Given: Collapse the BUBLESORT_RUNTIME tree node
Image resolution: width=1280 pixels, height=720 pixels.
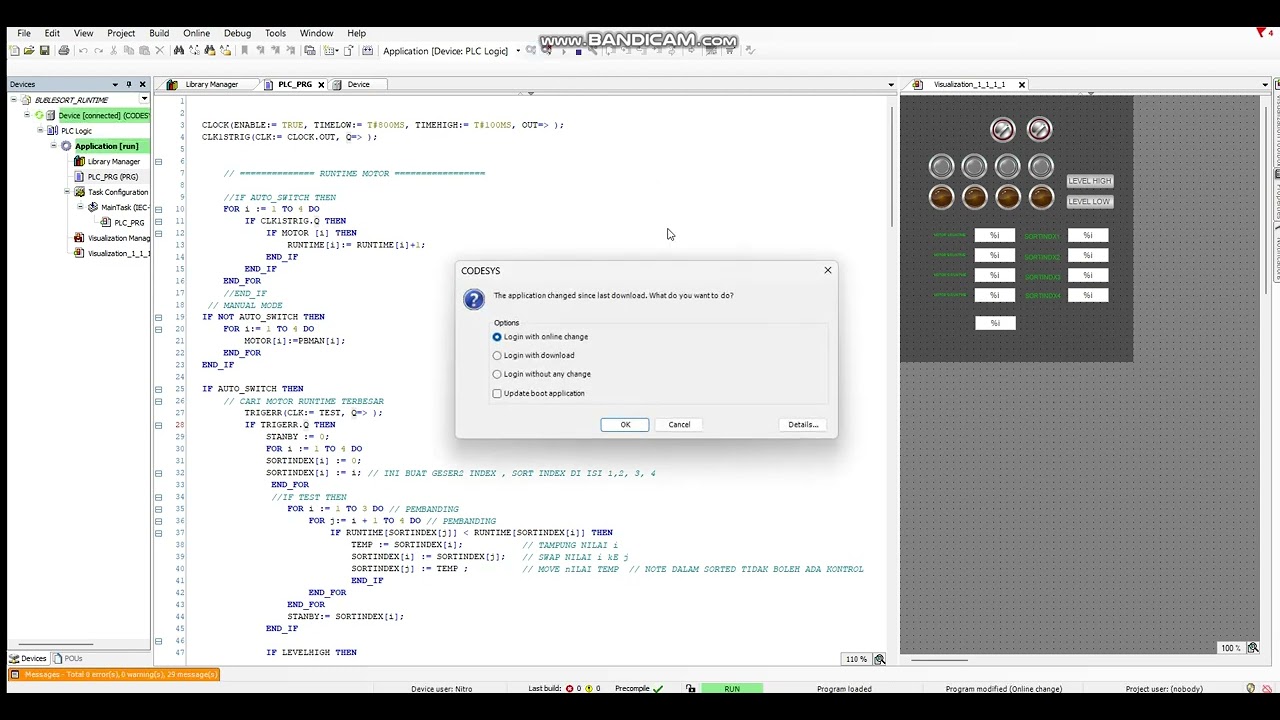Looking at the screenshot, I should pyautogui.click(x=15, y=100).
